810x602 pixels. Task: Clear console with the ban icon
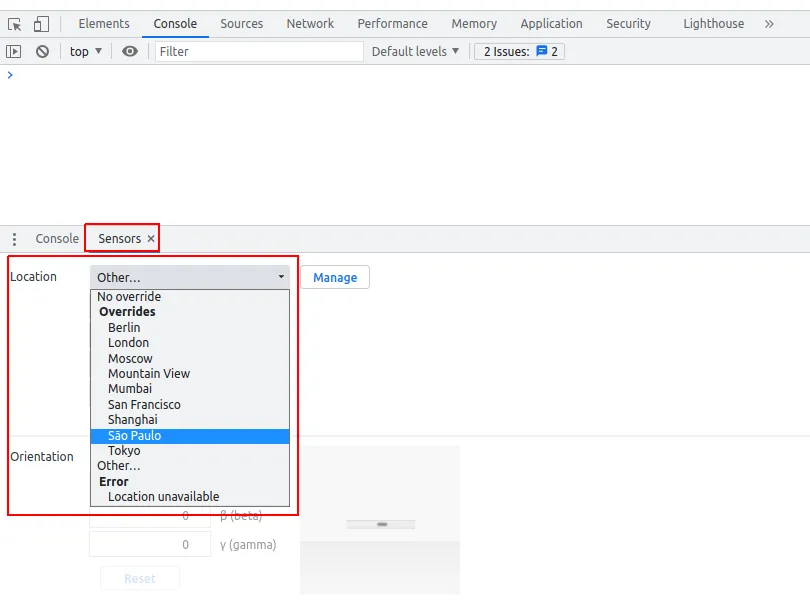point(42,52)
